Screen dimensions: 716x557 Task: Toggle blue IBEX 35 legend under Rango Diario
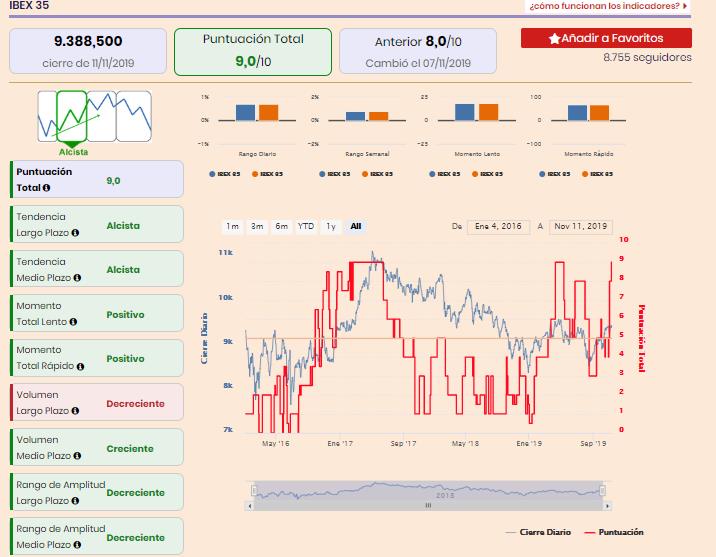(225, 174)
